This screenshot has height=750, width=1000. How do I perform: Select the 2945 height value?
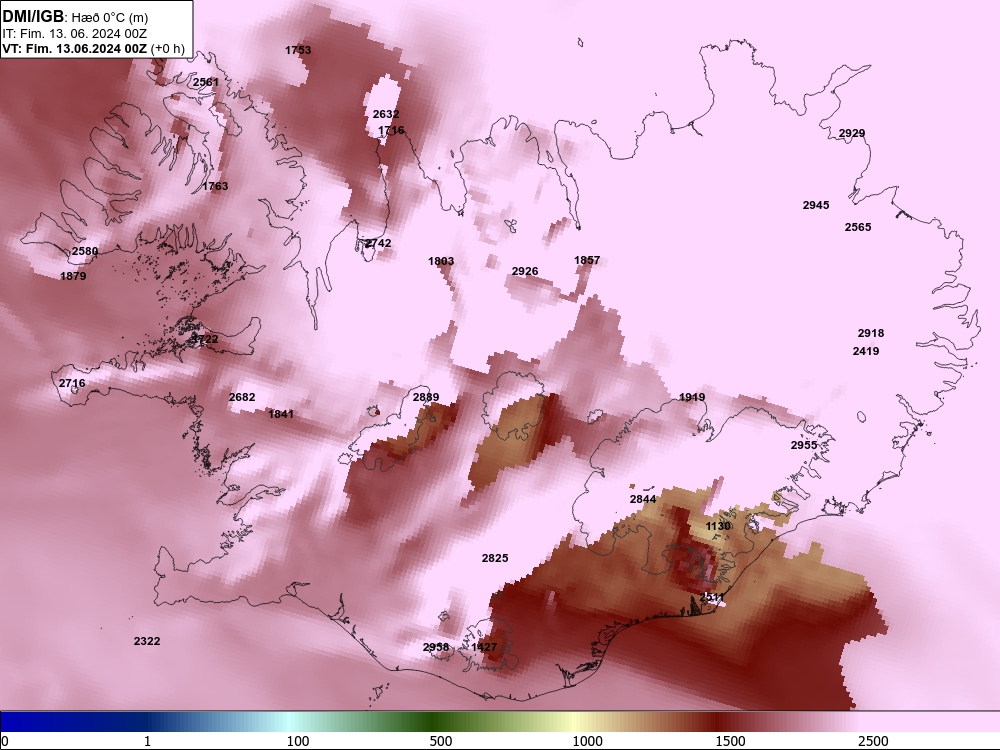(816, 205)
